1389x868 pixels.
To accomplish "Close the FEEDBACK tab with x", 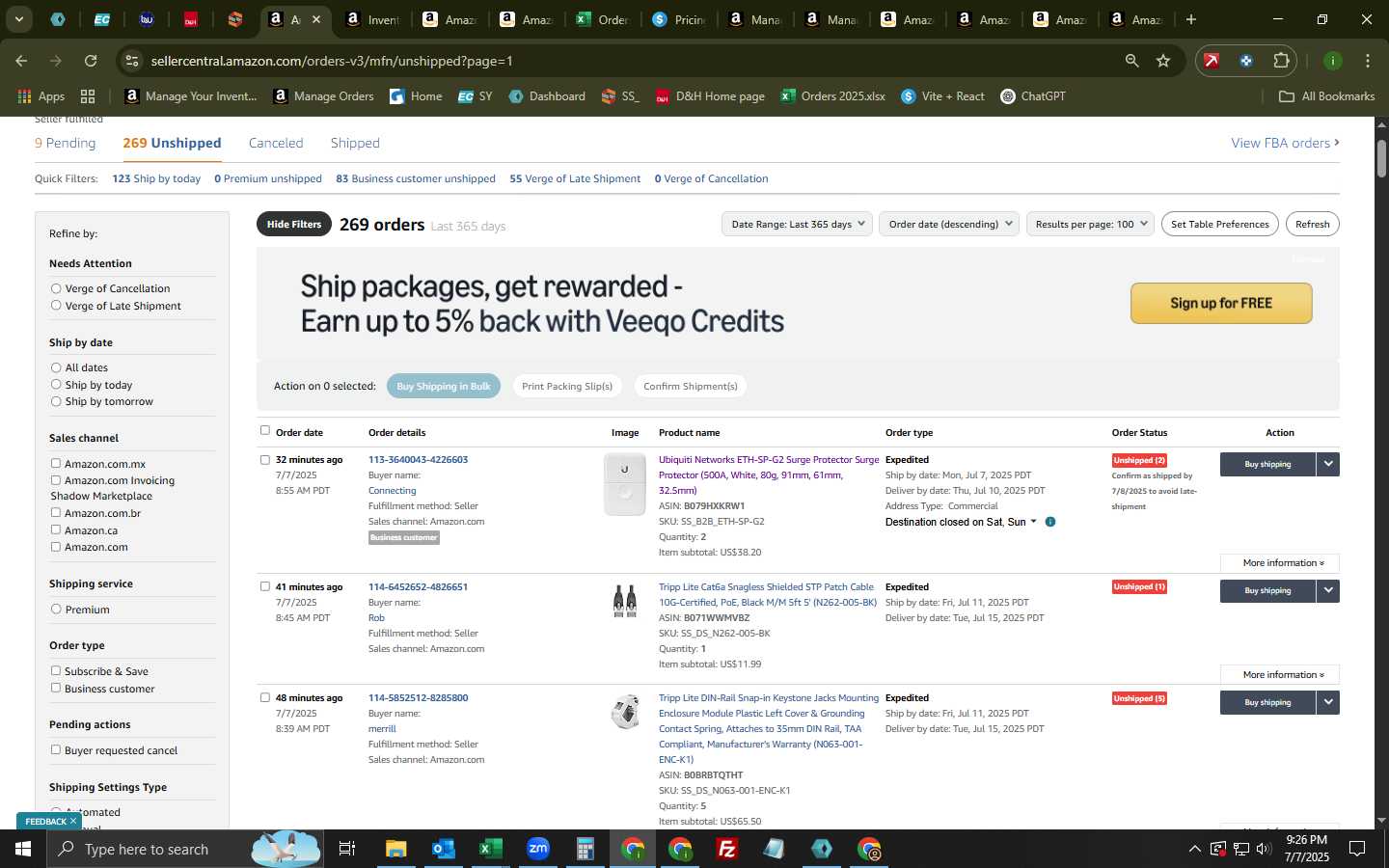I will [x=72, y=821].
